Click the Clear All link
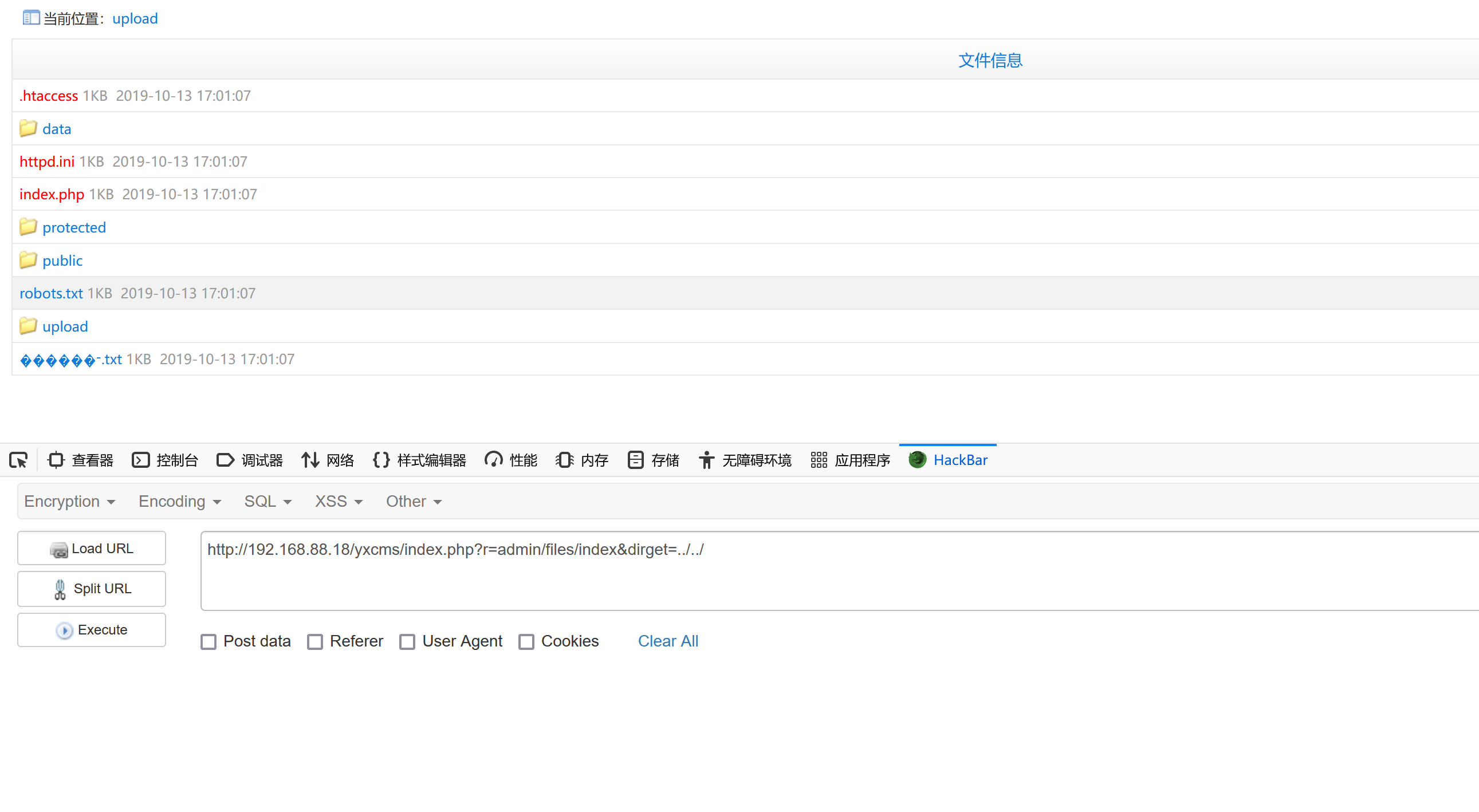This screenshot has width=1479, height=812. (x=668, y=641)
